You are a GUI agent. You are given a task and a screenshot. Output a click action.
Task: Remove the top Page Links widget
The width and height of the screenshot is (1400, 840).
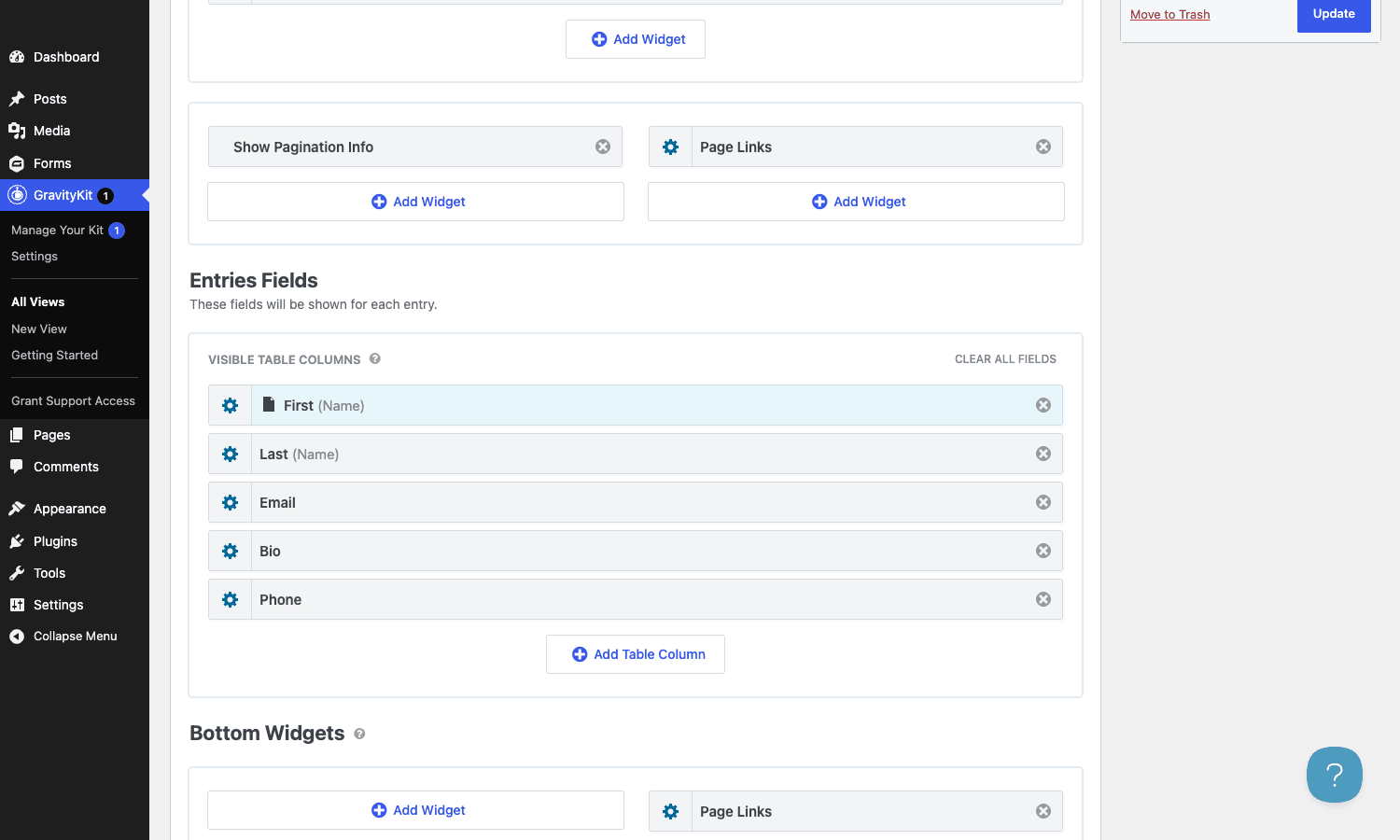1043,147
